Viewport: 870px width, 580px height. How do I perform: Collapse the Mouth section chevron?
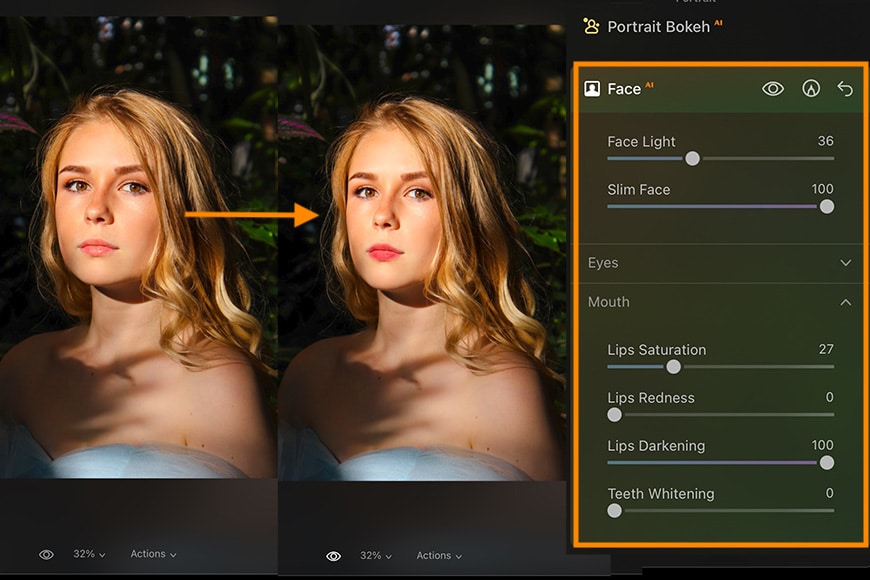coord(846,302)
